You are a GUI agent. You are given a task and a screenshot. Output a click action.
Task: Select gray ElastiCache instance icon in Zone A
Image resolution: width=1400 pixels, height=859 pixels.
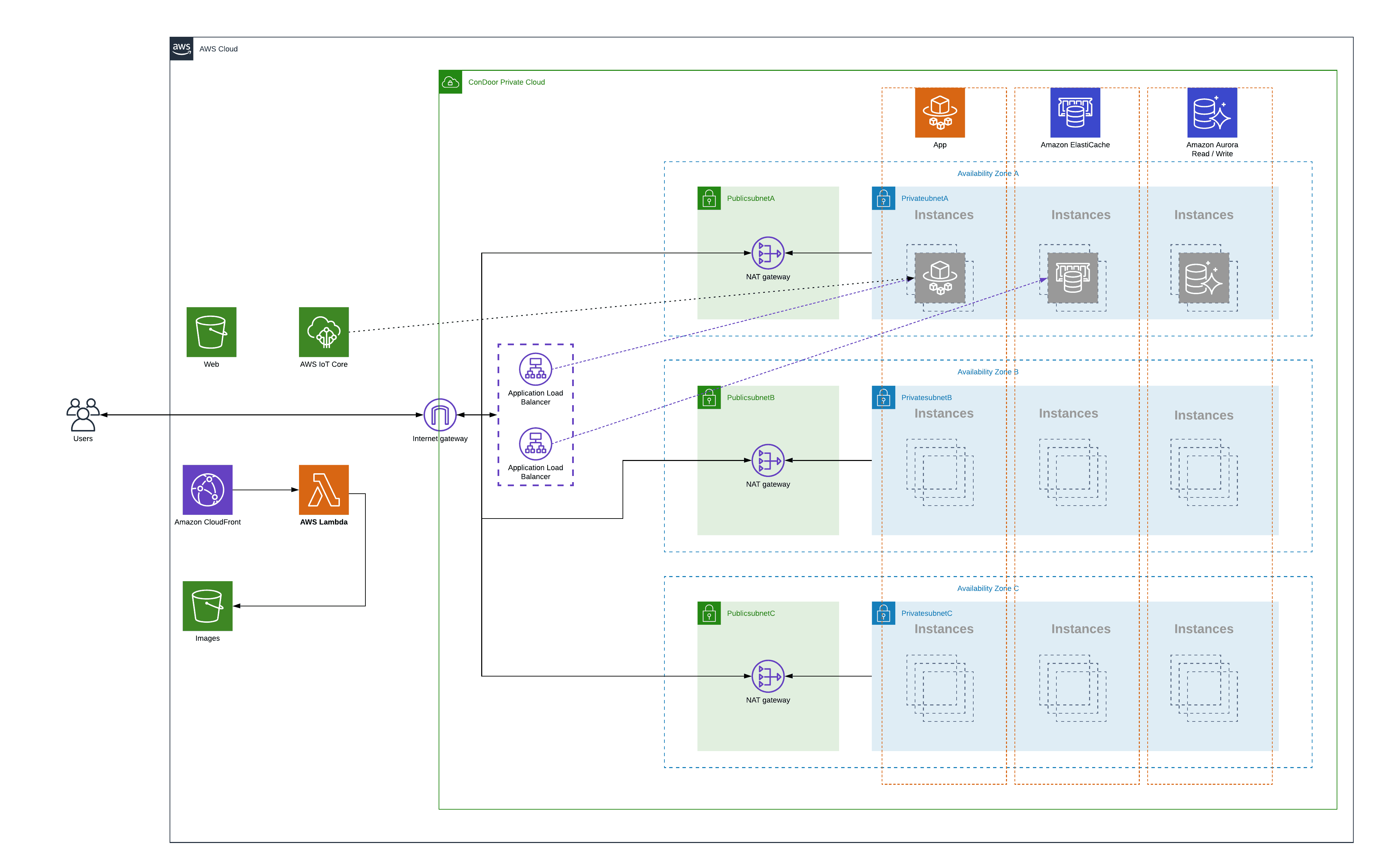pos(1073,278)
